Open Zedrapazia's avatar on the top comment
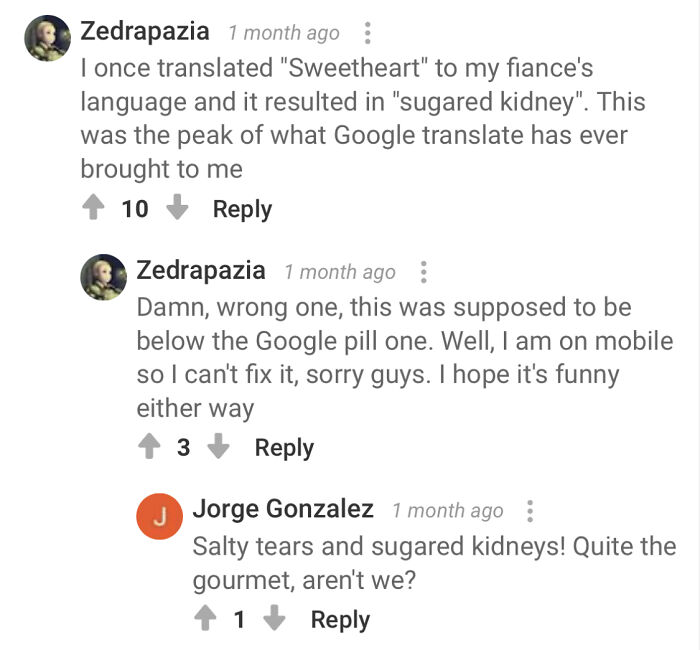Viewport: 700px width, 650px height. [x=47, y=38]
